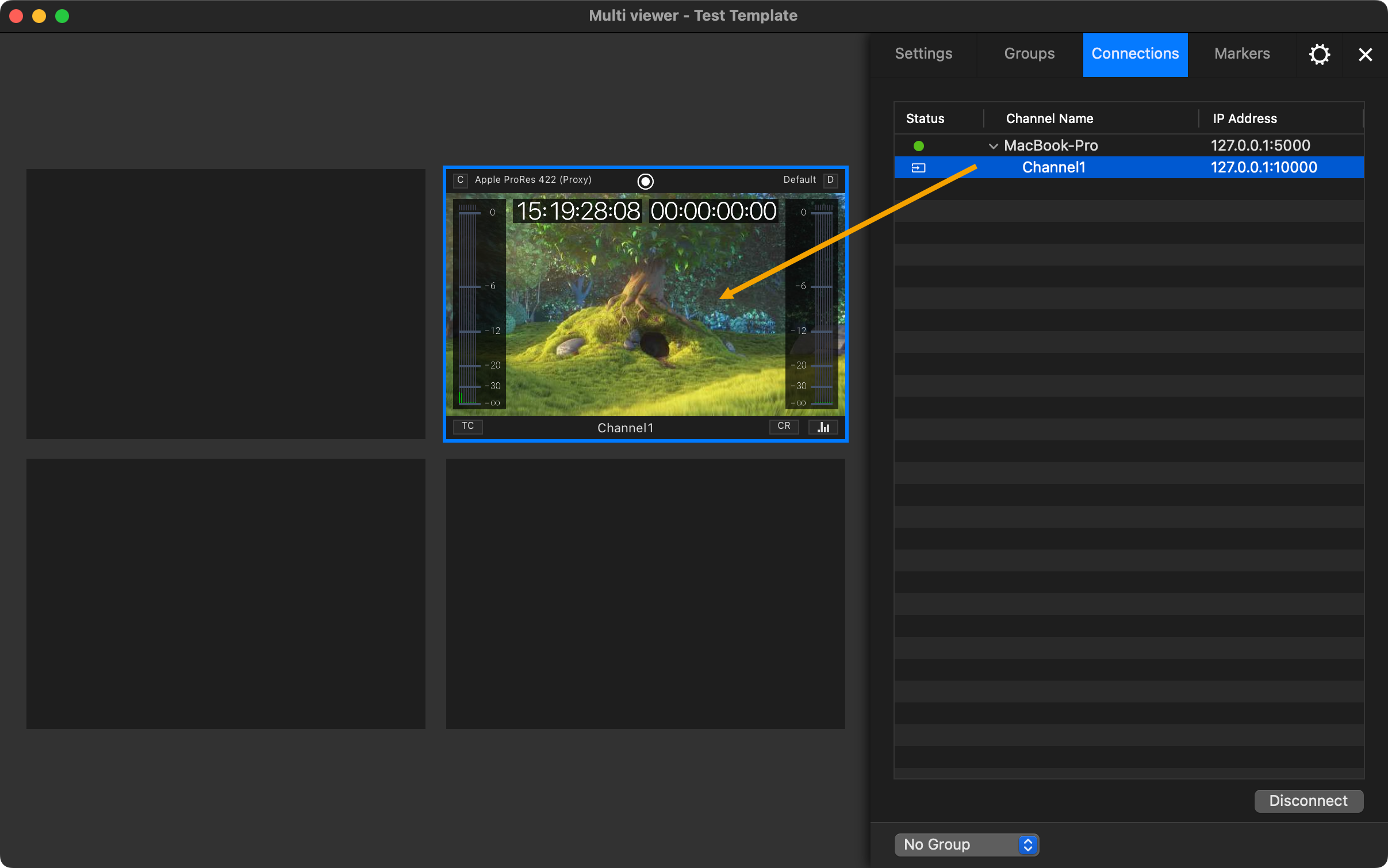Viewport: 1388px width, 868px height.
Task: Sort by the Channel Name column header
Action: [x=1091, y=118]
